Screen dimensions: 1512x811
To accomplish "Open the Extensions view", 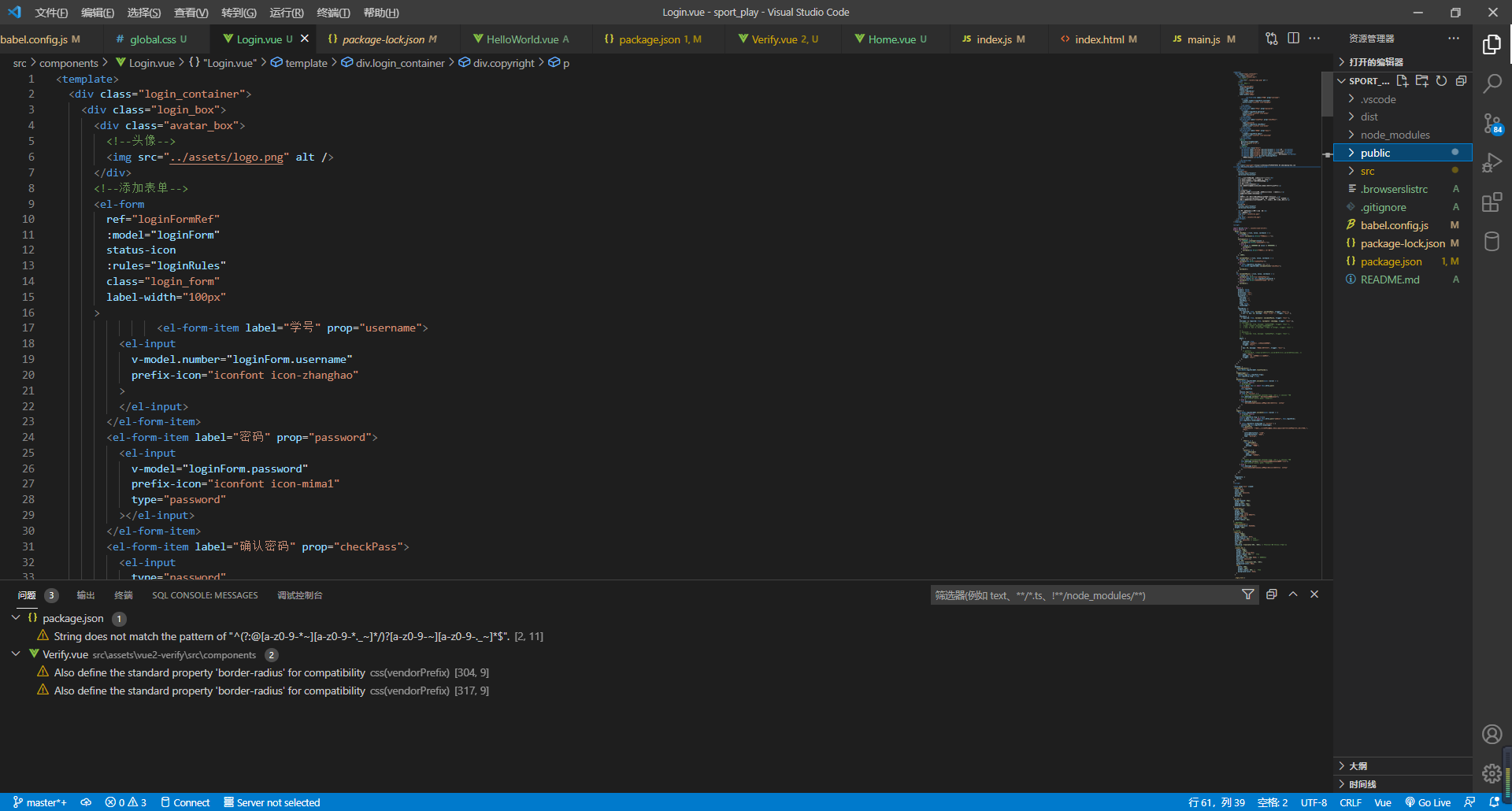I will [x=1492, y=202].
